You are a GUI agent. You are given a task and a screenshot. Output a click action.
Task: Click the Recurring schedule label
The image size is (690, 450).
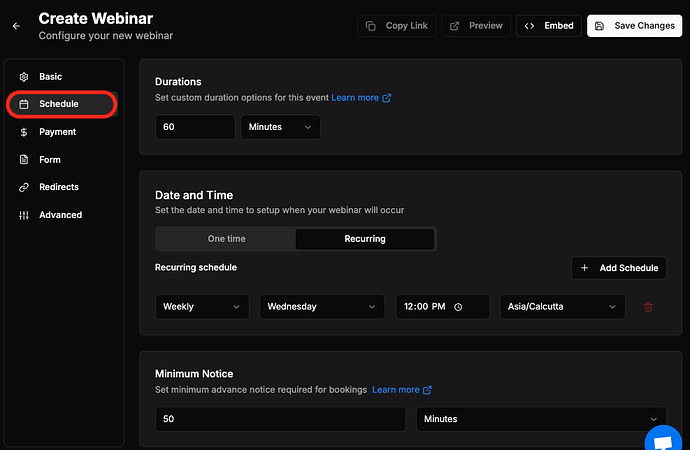click(196, 267)
